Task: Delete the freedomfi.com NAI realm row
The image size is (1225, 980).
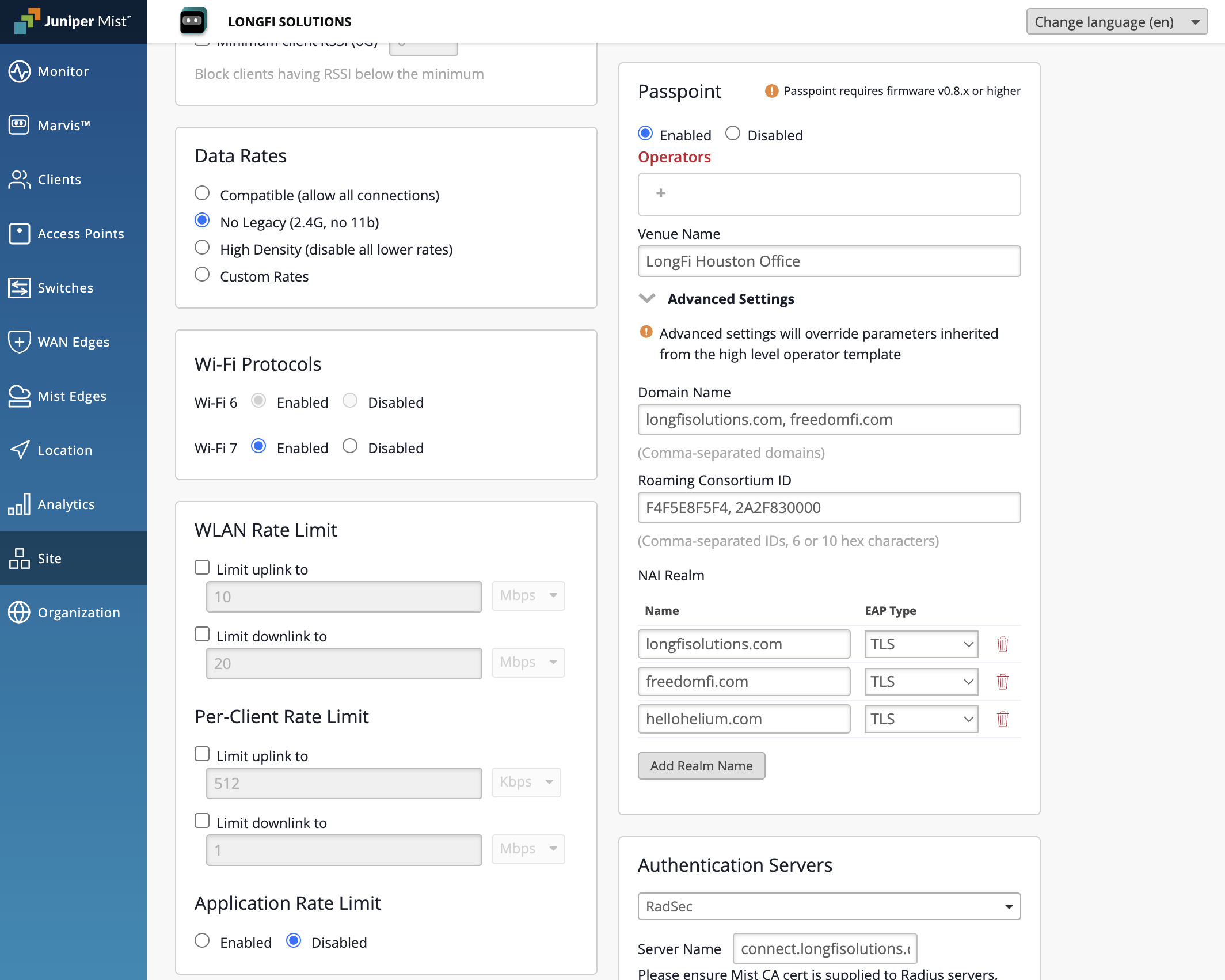Action: click(x=1003, y=682)
